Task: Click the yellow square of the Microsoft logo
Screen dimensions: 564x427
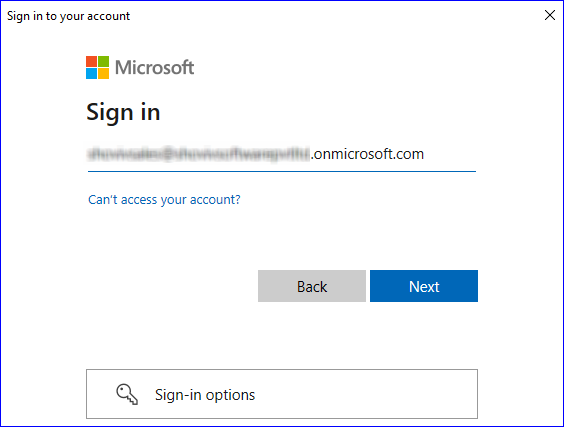Action: coord(104,73)
